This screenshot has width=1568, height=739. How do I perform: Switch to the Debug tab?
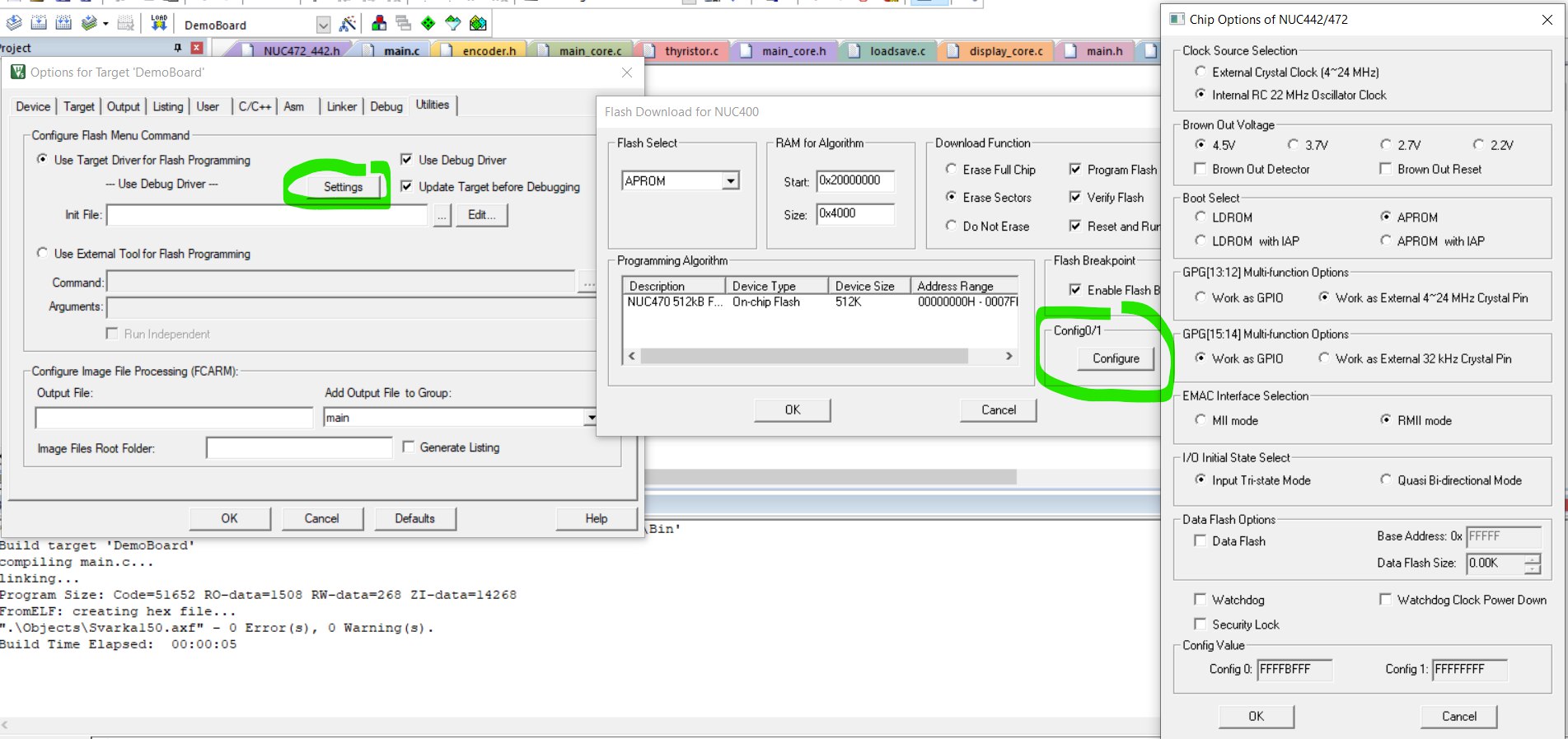pyautogui.click(x=386, y=106)
